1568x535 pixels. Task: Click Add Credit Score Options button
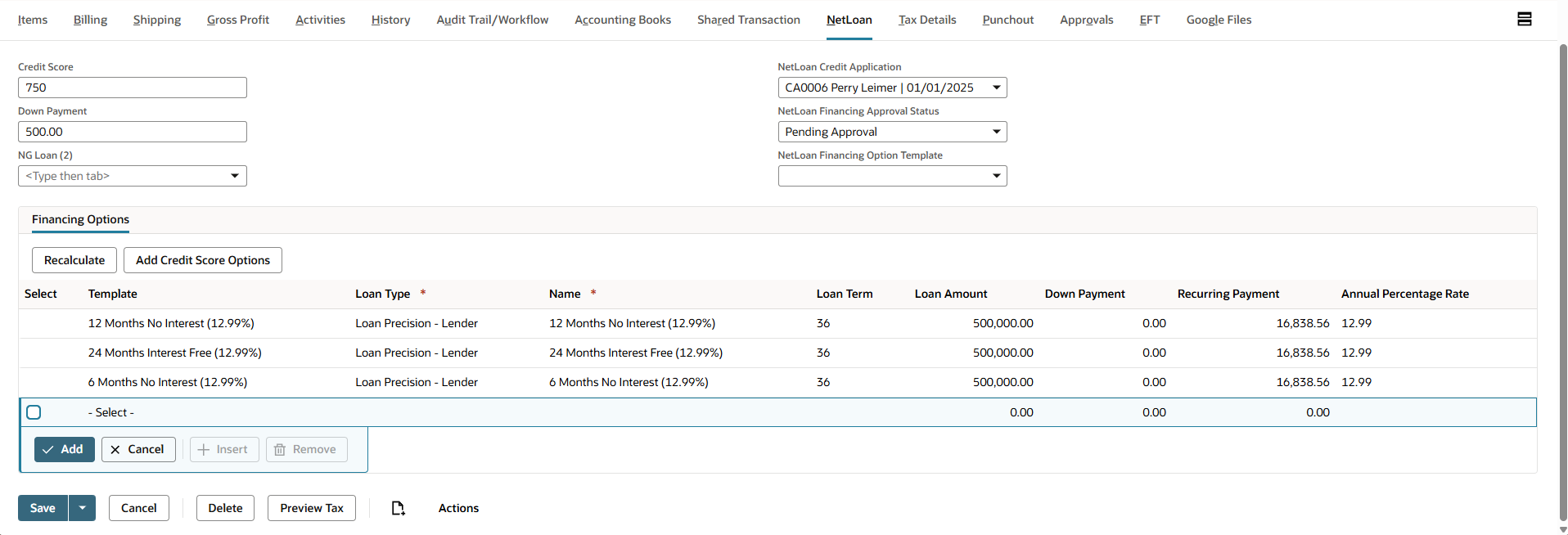(x=202, y=260)
